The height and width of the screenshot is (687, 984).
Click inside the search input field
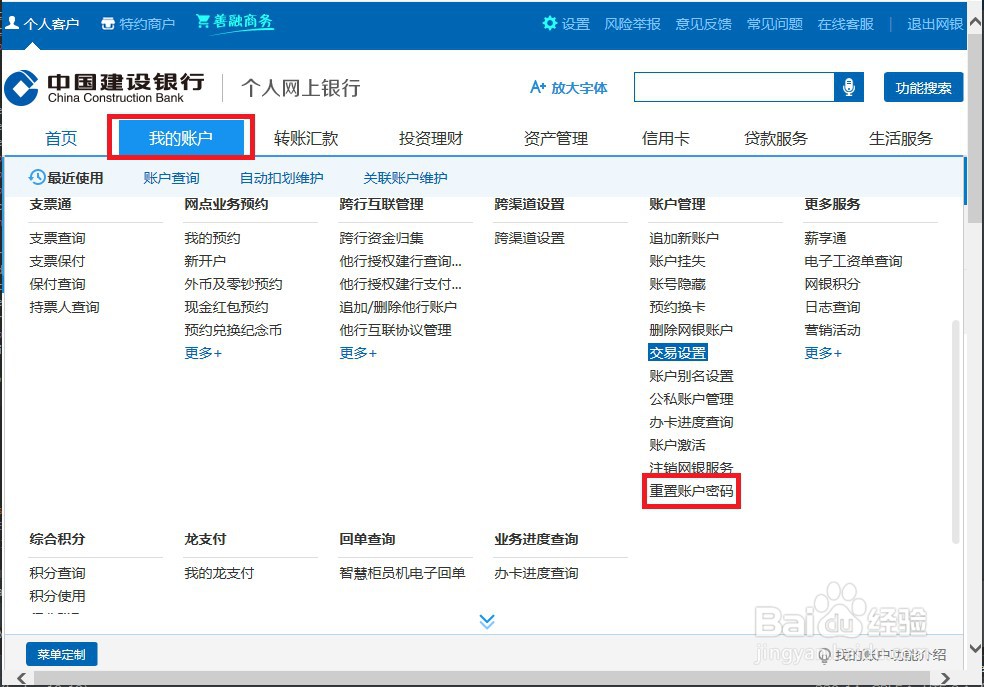(x=735, y=87)
